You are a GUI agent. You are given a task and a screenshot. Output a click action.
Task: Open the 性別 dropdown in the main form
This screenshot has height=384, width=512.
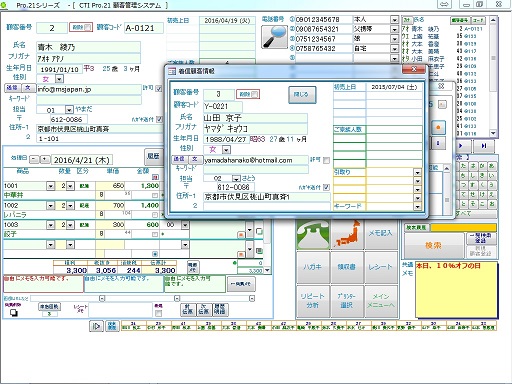tap(59, 79)
